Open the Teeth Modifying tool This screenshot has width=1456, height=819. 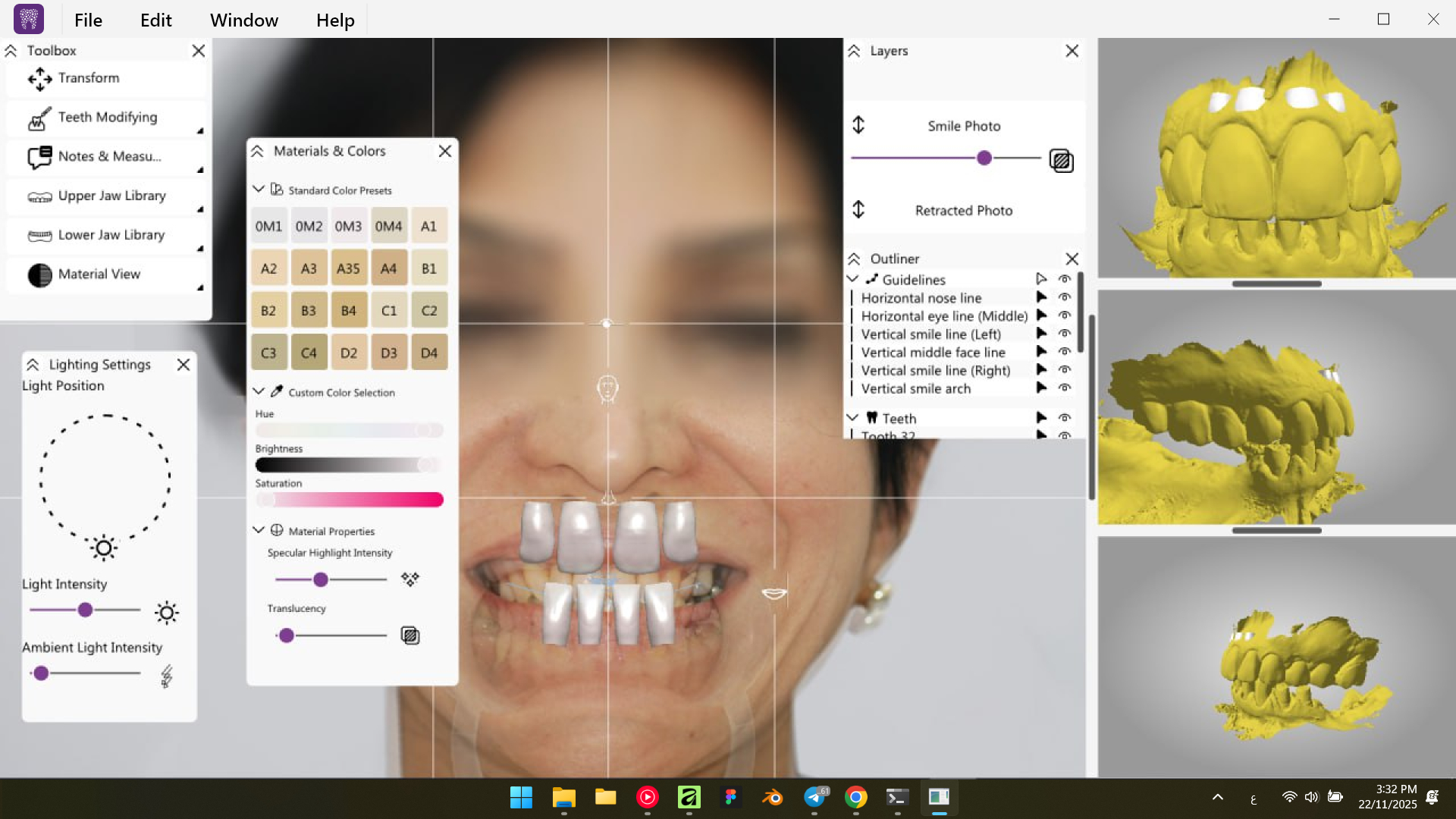[107, 118]
